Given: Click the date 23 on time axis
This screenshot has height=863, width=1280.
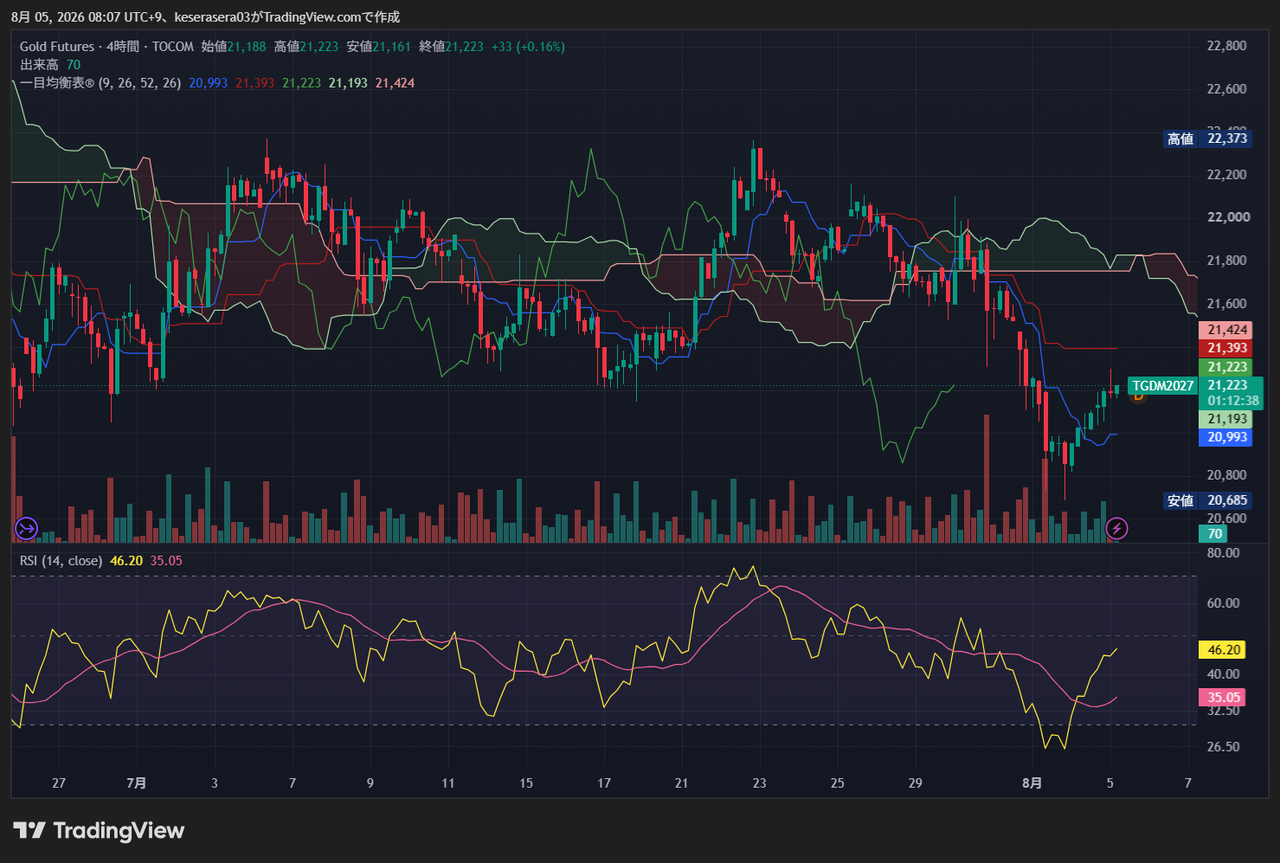Looking at the screenshot, I should 760,783.
